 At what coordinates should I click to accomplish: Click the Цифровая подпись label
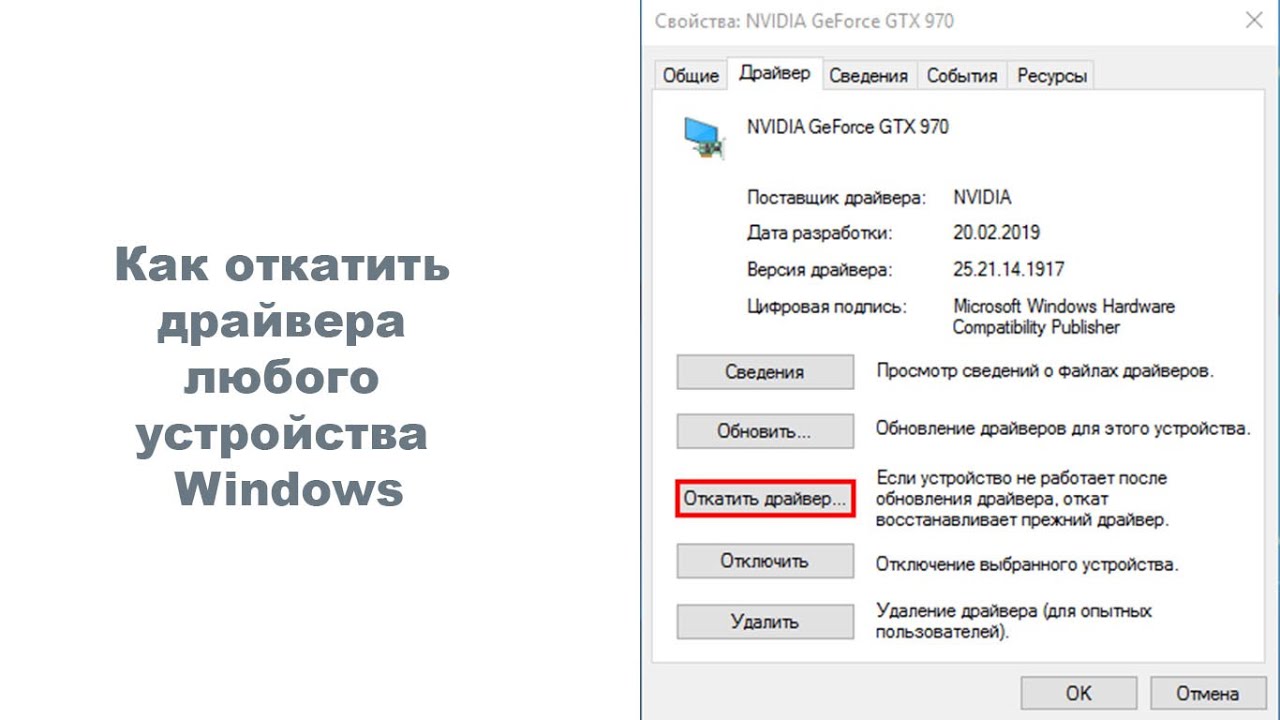click(x=827, y=307)
